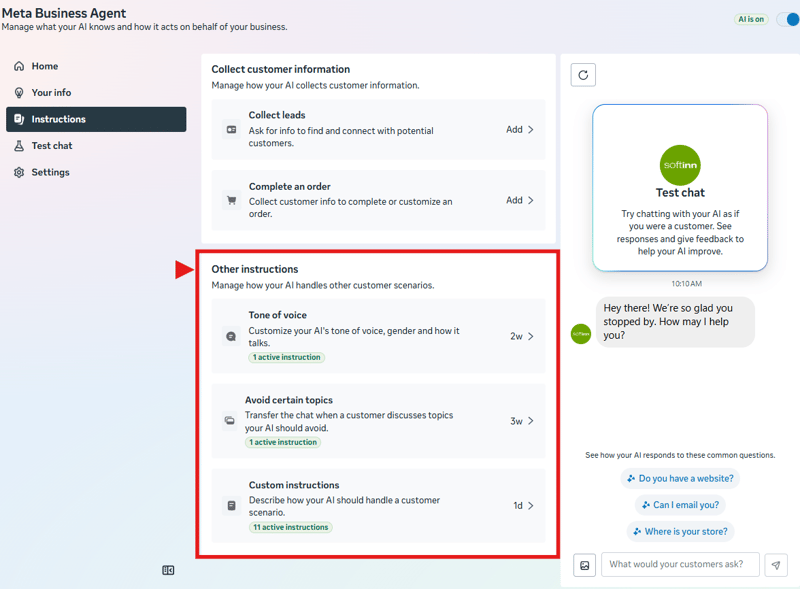Click the Collect leads heading
This screenshot has width=800, height=589.
[277, 115]
